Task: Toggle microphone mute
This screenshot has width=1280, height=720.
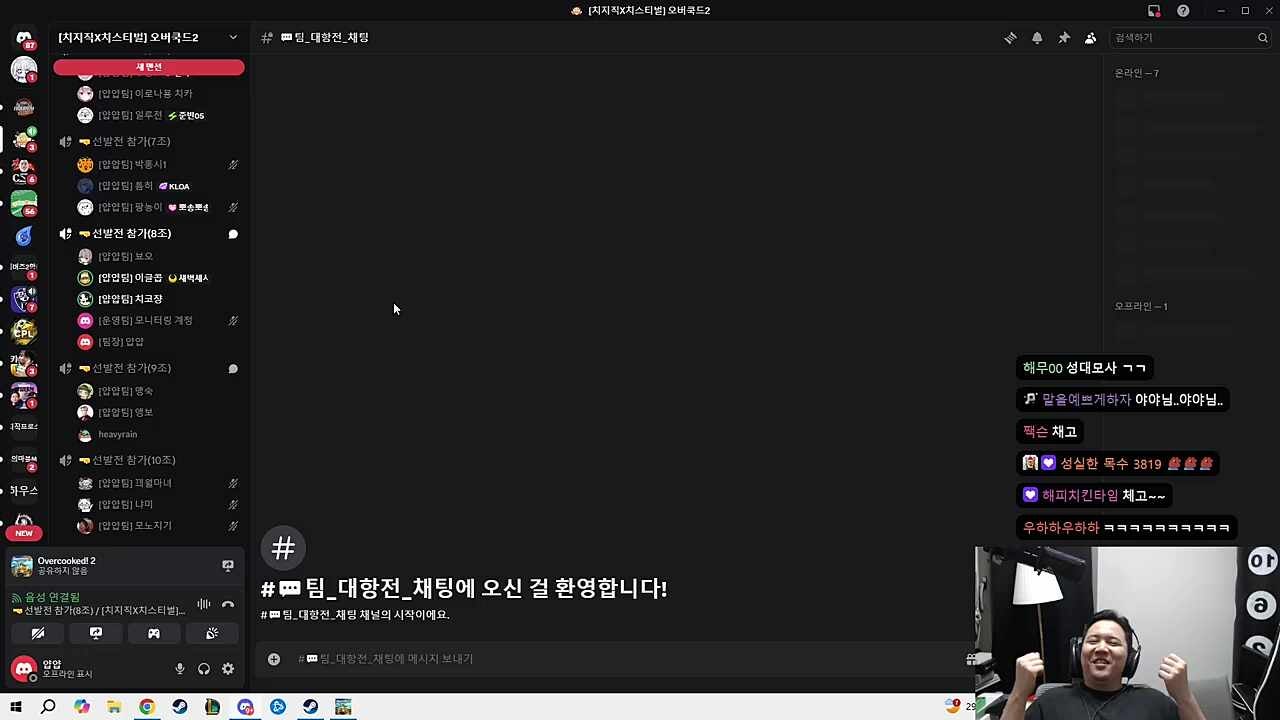Action: pyautogui.click(x=180, y=669)
